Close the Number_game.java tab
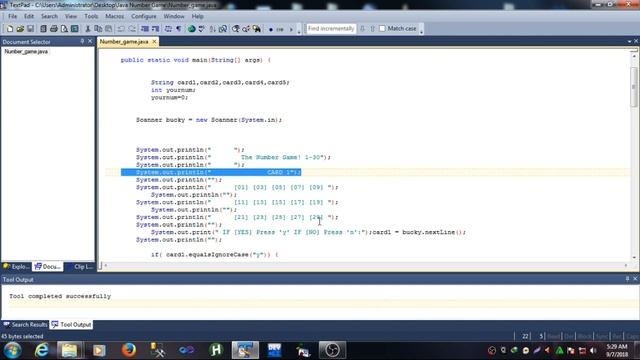The height and width of the screenshot is (360, 640). [x=154, y=42]
